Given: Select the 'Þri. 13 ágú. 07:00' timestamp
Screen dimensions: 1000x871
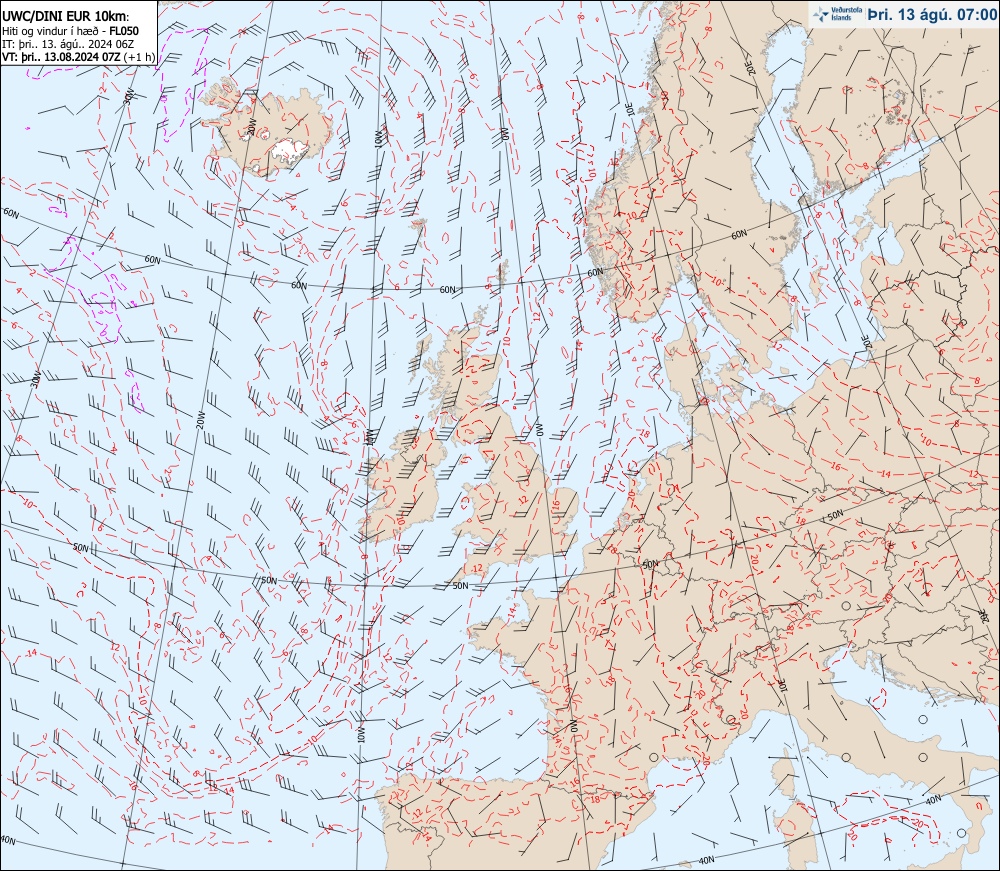Looking at the screenshot, I should (x=932, y=14).
